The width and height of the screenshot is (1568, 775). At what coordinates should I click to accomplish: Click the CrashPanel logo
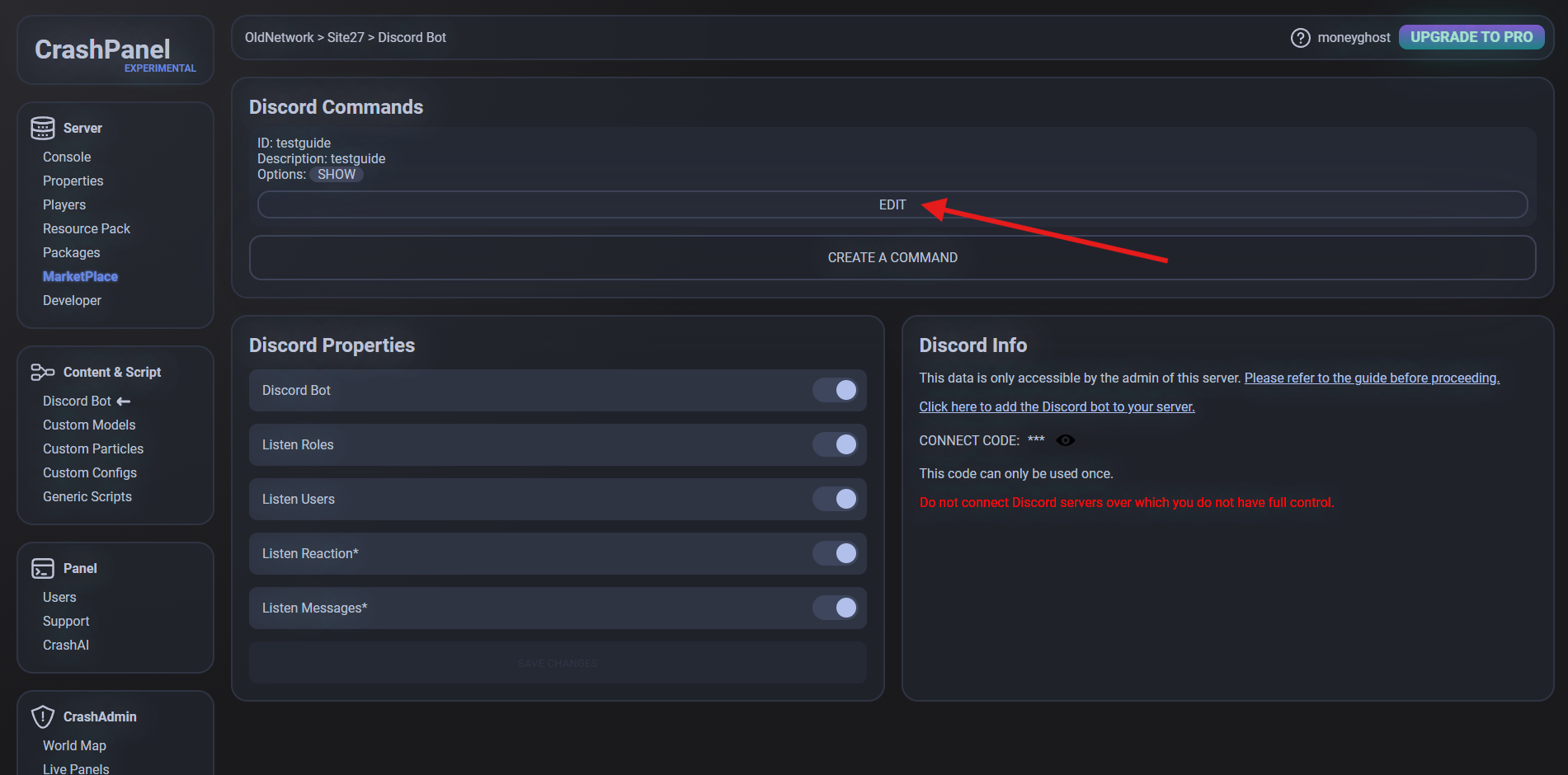click(103, 49)
